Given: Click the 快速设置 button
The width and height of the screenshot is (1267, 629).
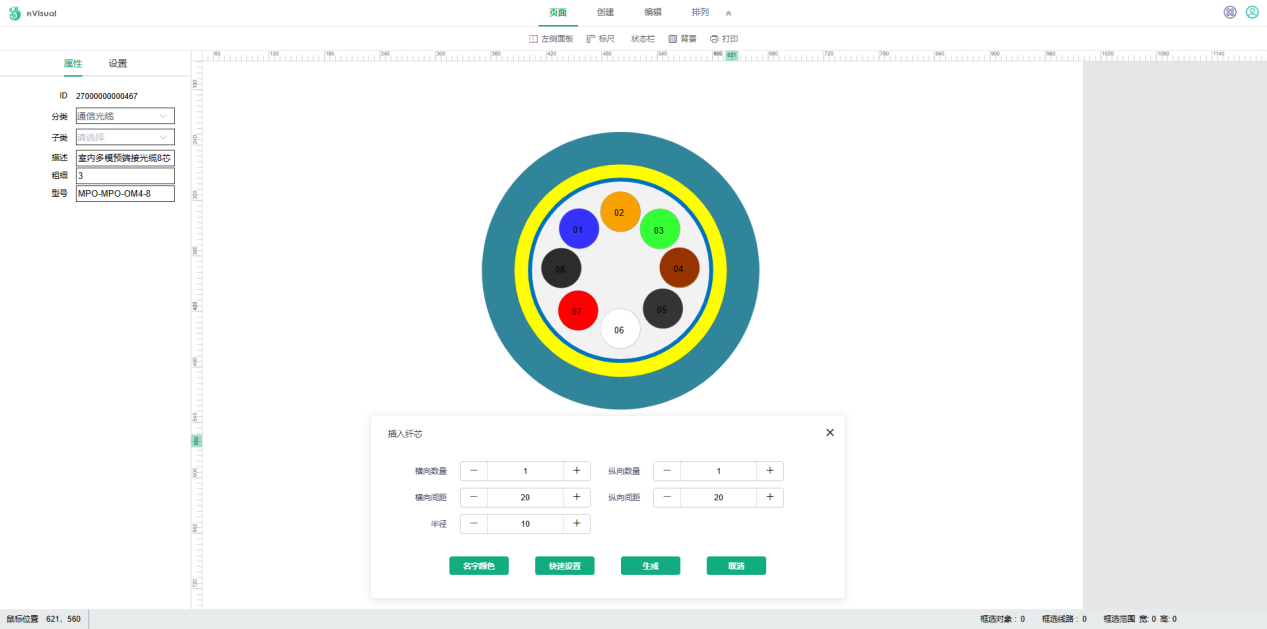Looking at the screenshot, I should pyautogui.click(x=565, y=566).
